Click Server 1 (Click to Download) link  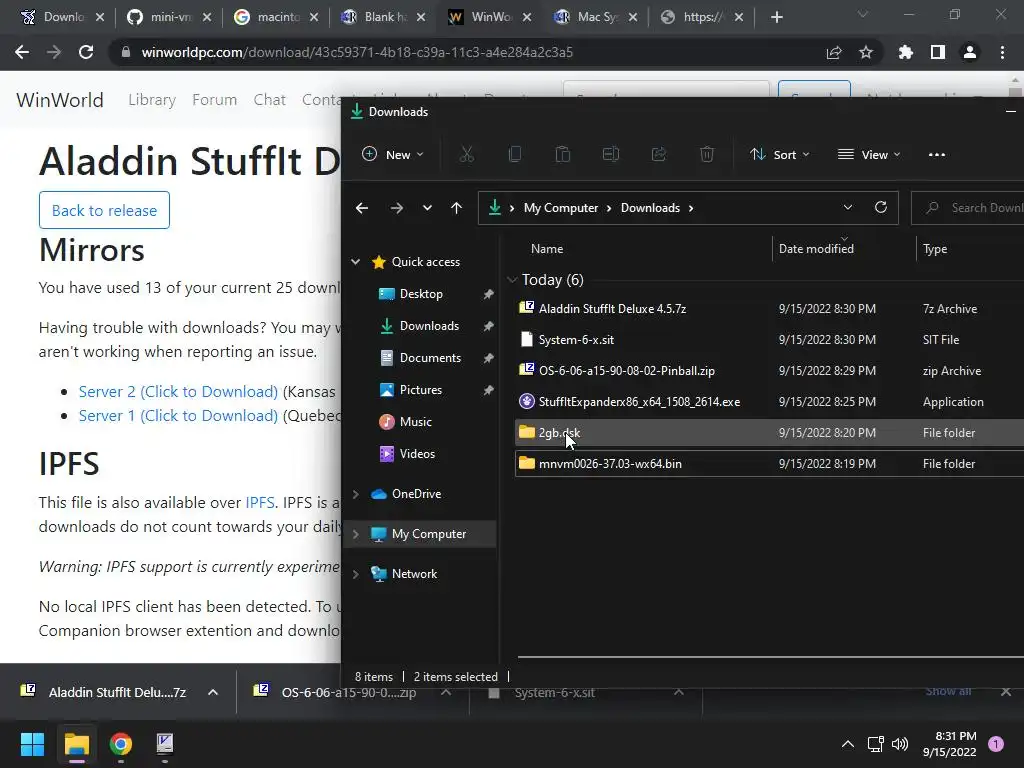click(x=178, y=416)
